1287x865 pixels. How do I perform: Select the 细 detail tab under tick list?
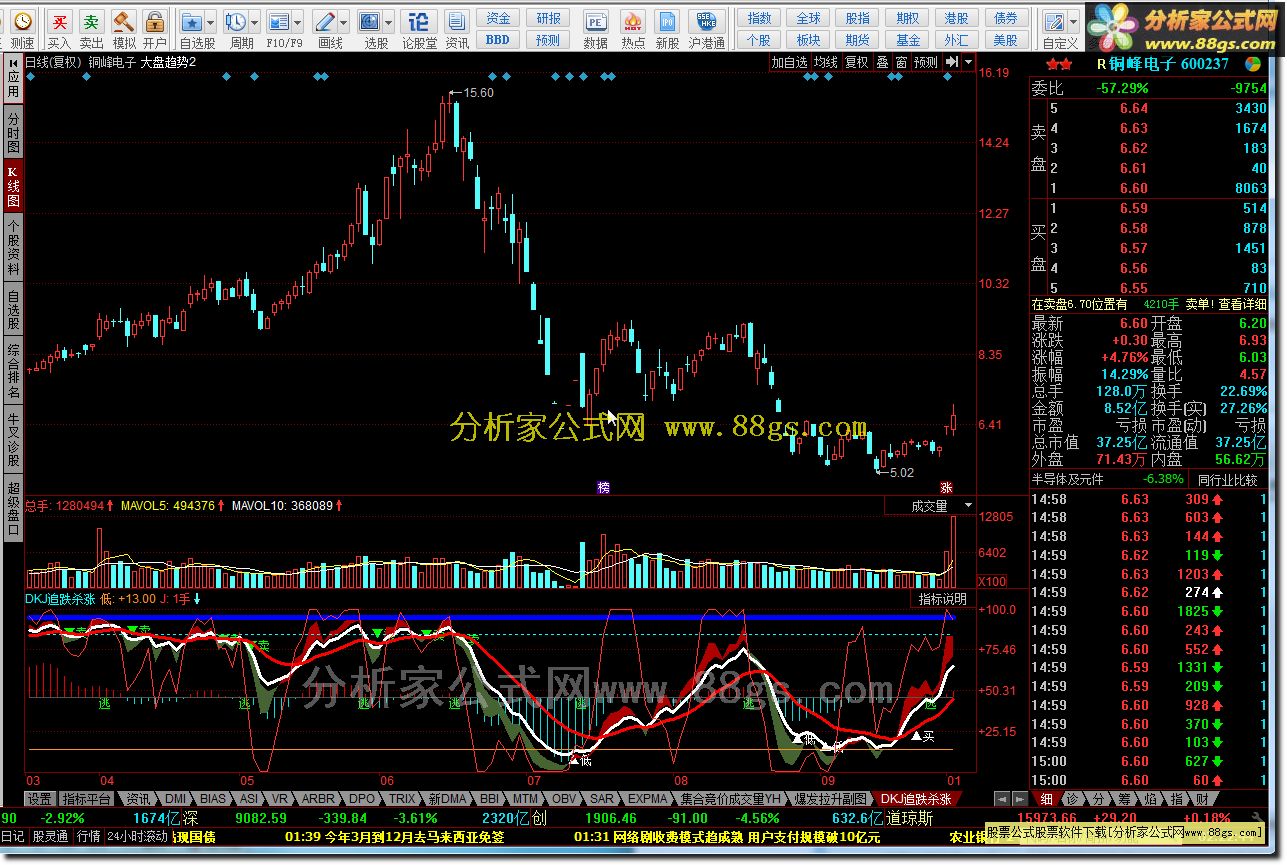point(1046,799)
